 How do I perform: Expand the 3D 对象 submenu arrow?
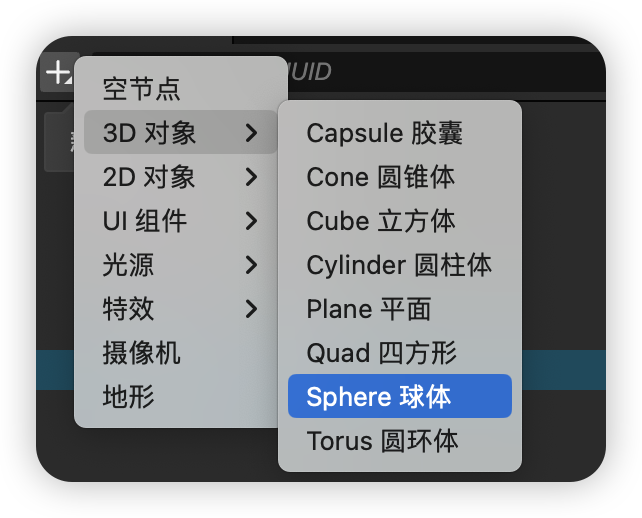[x=251, y=133]
